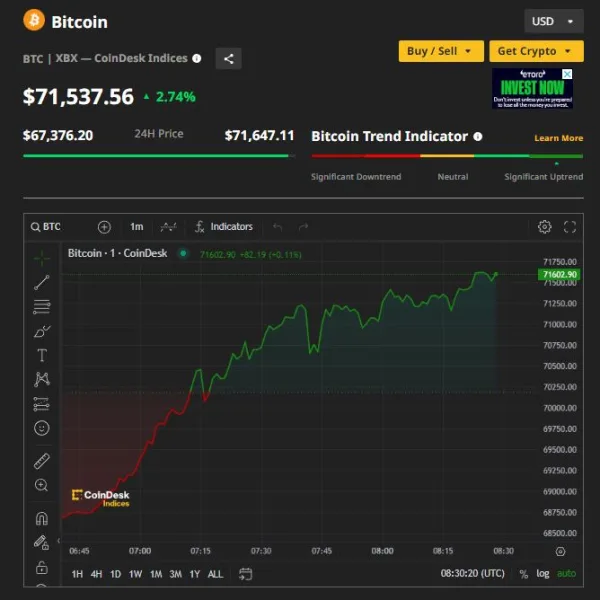
Task: Open the prediction and measurement tools
Action: 42,404
